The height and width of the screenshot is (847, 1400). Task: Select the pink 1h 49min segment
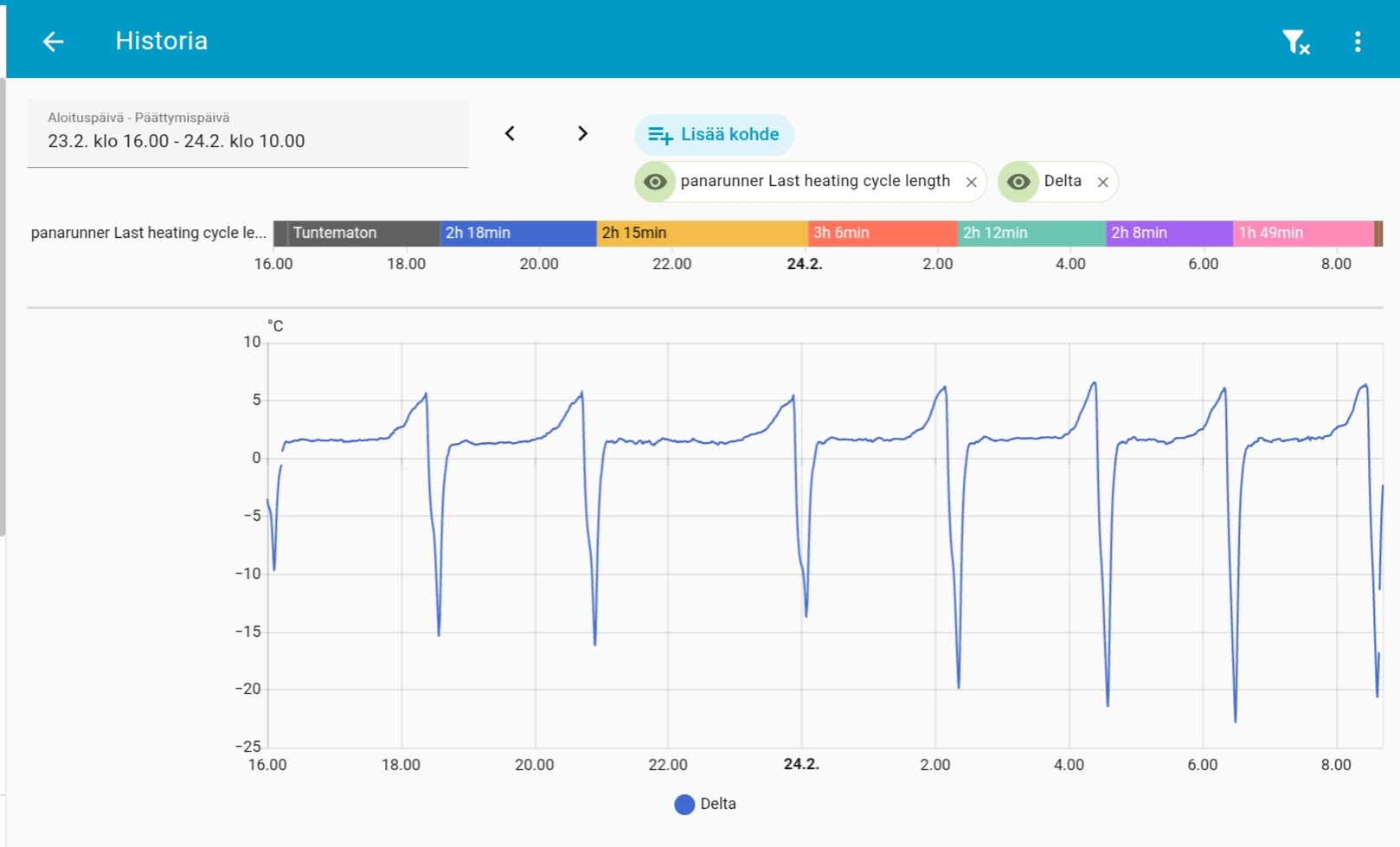coord(1302,233)
